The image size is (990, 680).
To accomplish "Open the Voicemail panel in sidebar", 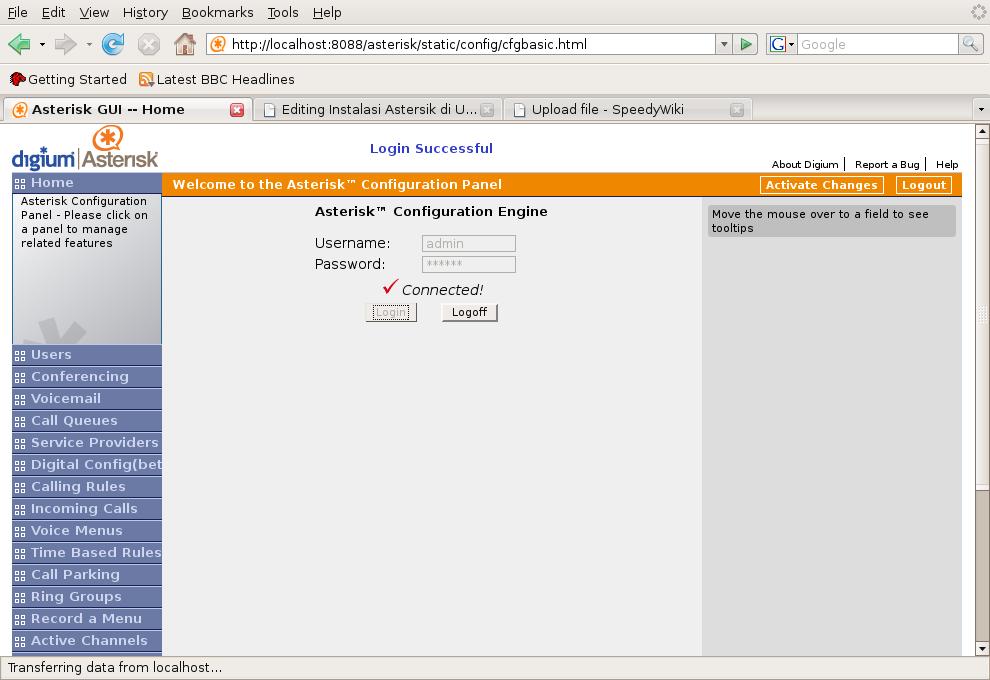I will click(66, 398).
